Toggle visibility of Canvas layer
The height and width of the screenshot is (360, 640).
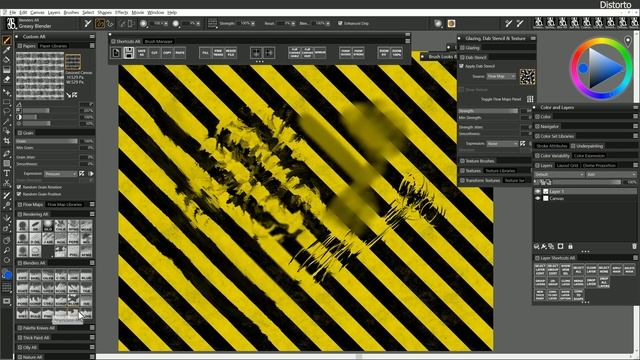[x=538, y=198]
